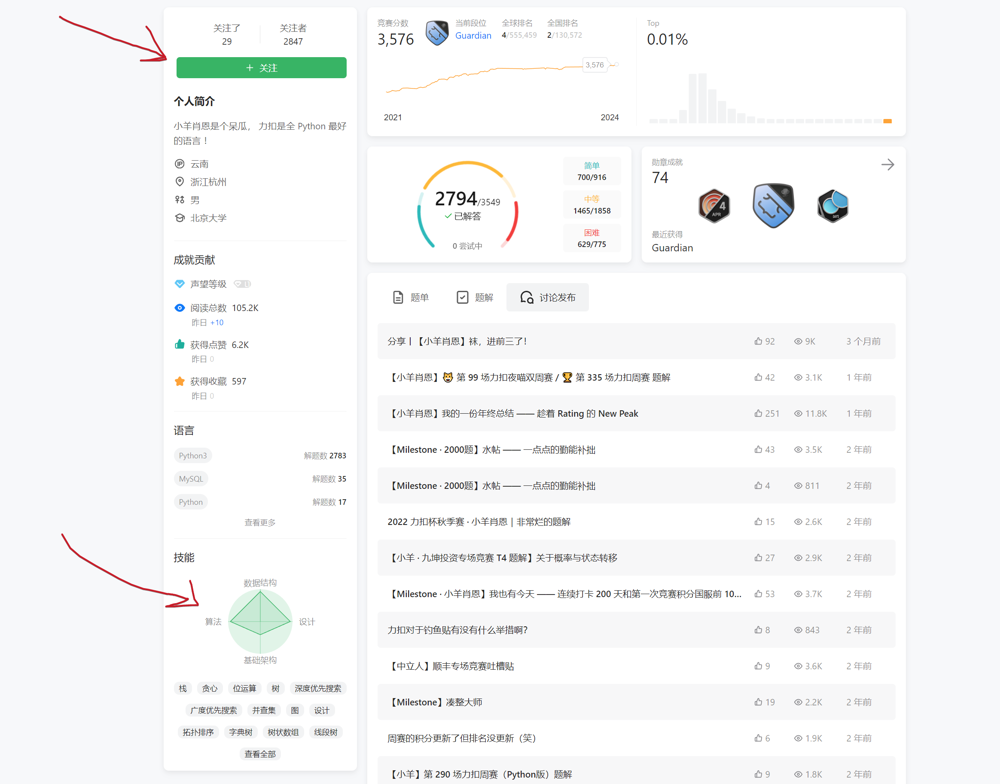
Task: Click the blue diamond 声望等级 icon
Action: tap(180, 284)
